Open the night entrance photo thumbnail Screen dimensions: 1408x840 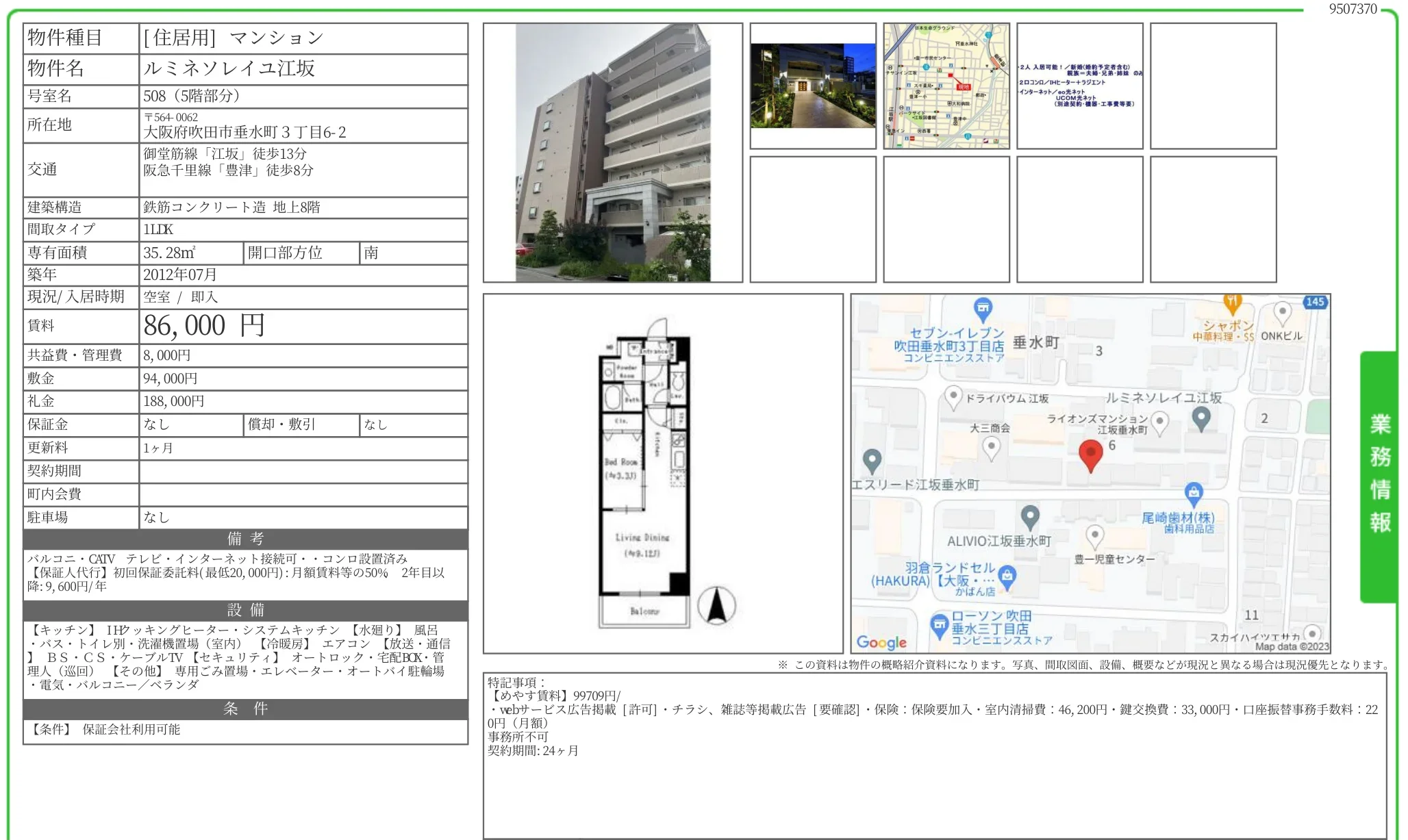[813, 86]
